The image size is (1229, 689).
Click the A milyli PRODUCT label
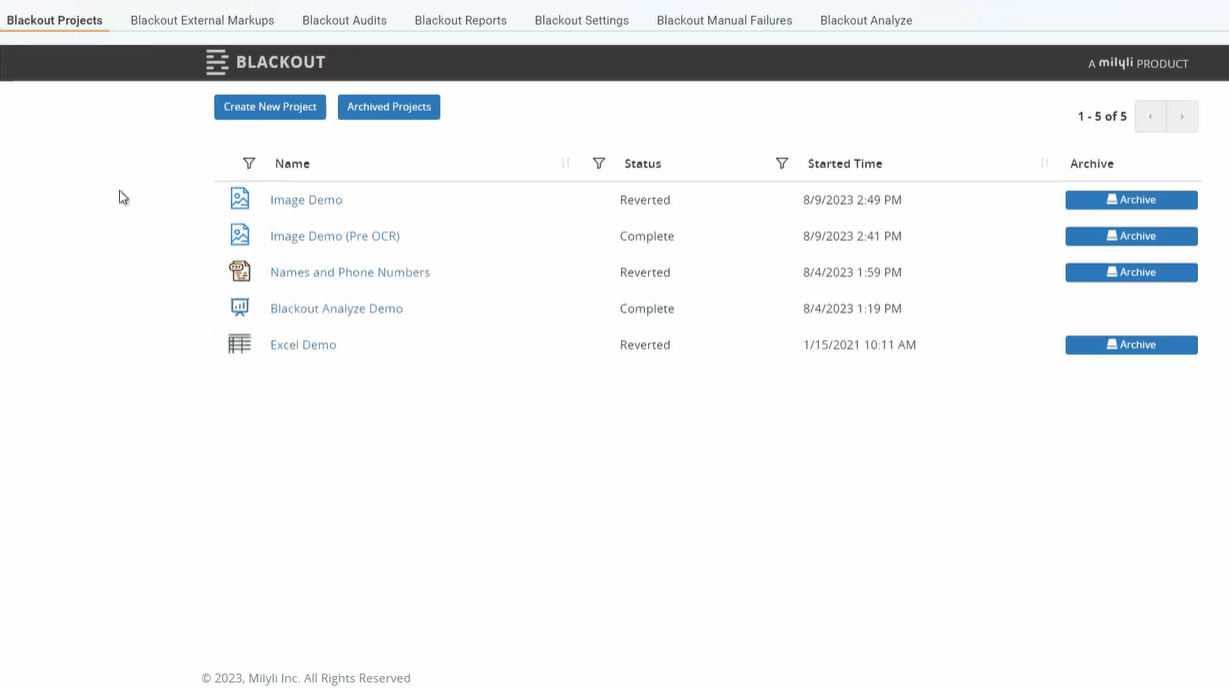tap(1138, 63)
